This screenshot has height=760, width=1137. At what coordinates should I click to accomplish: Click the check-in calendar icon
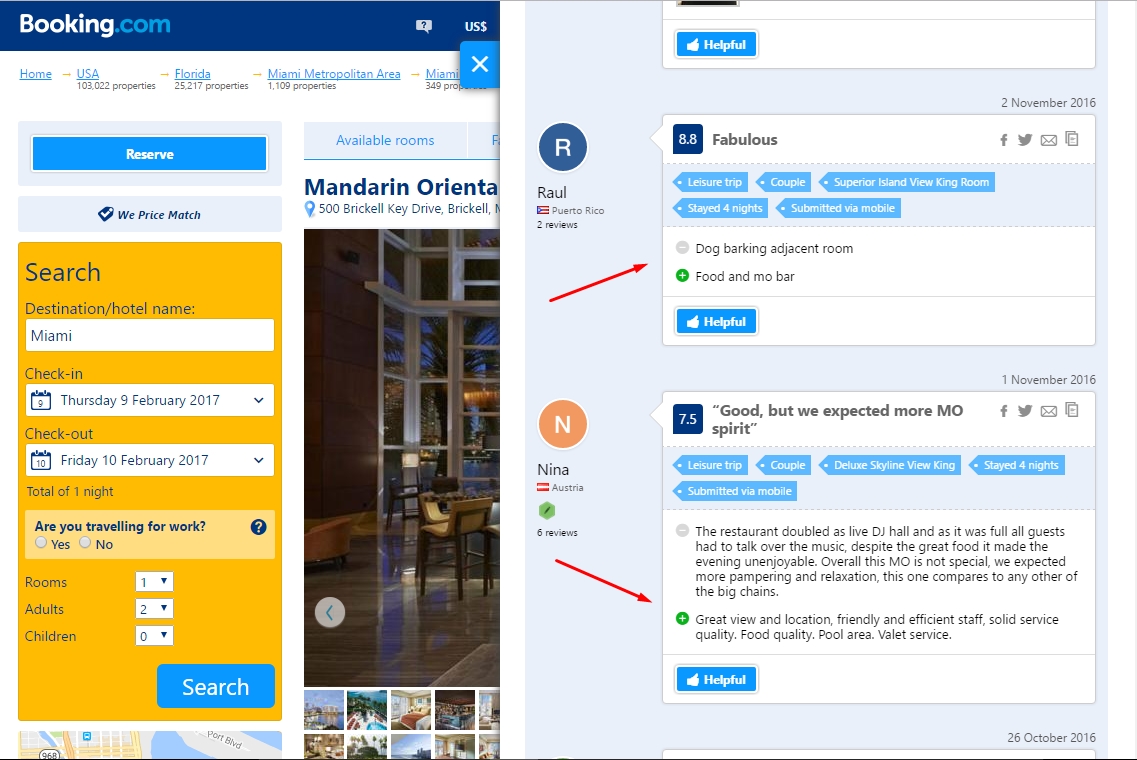pyautogui.click(x=41, y=400)
